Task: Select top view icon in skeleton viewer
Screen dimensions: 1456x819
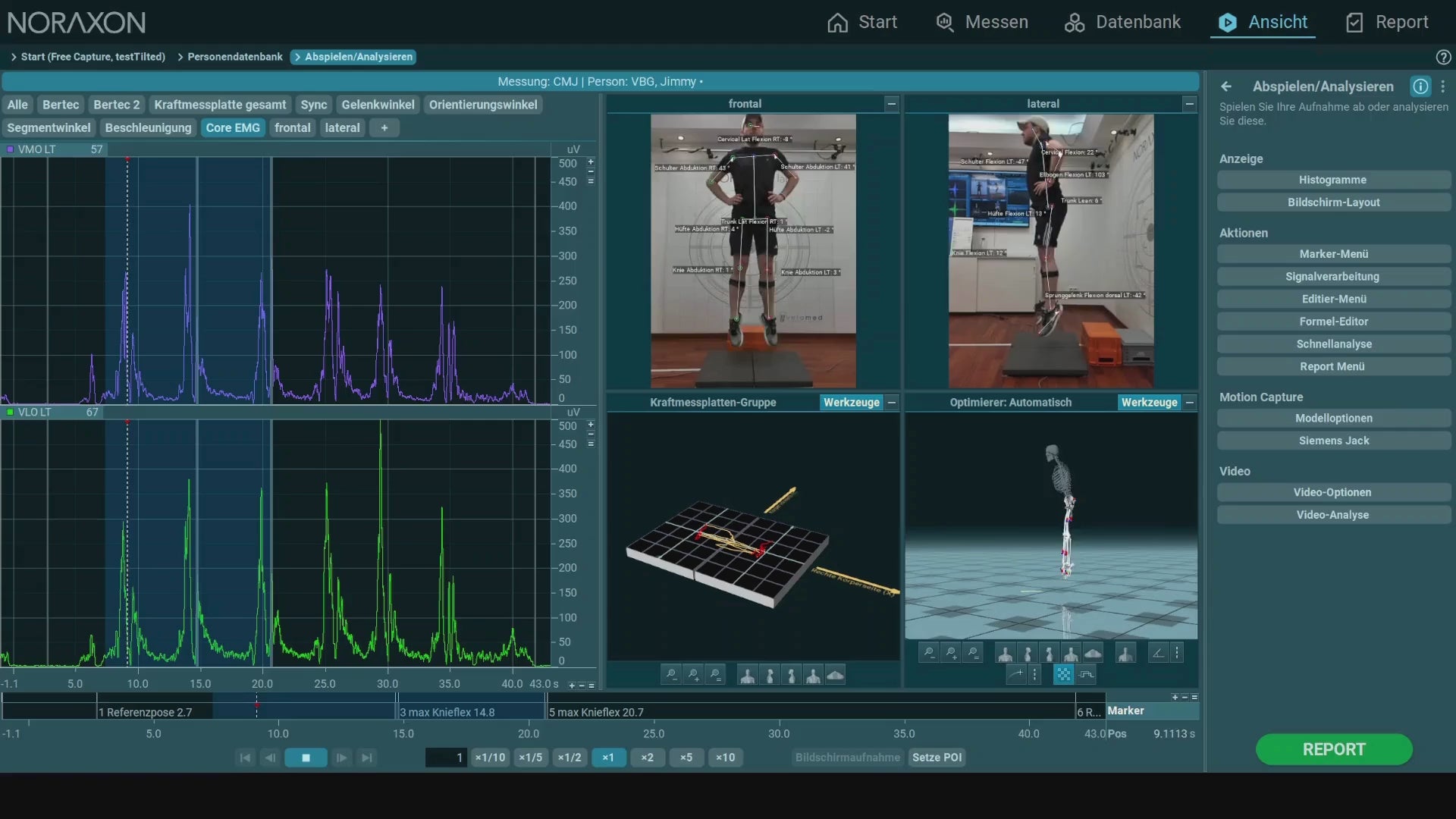Action: pyautogui.click(x=1093, y=653)
